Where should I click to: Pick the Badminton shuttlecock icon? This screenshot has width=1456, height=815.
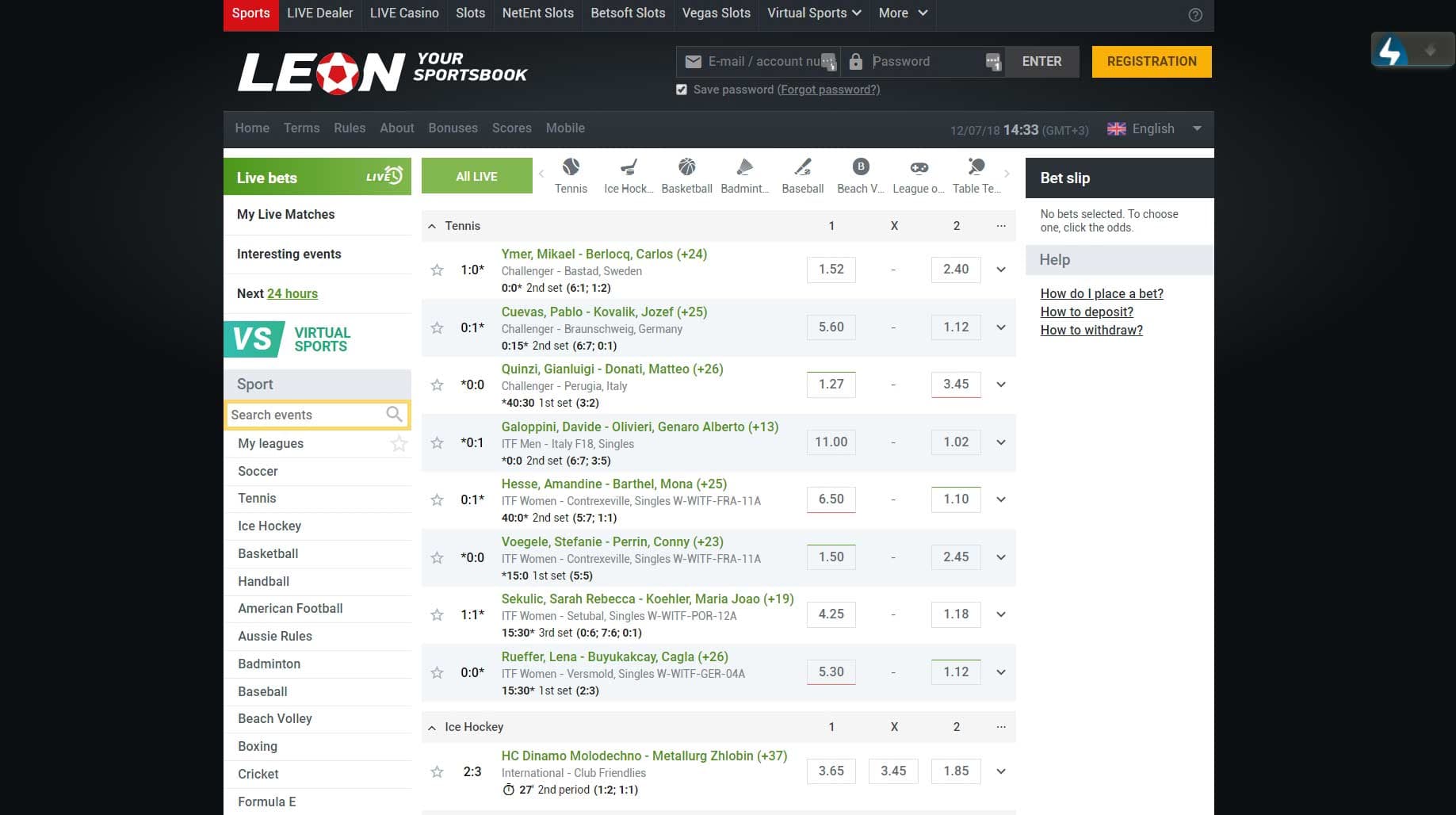point(744,168)
